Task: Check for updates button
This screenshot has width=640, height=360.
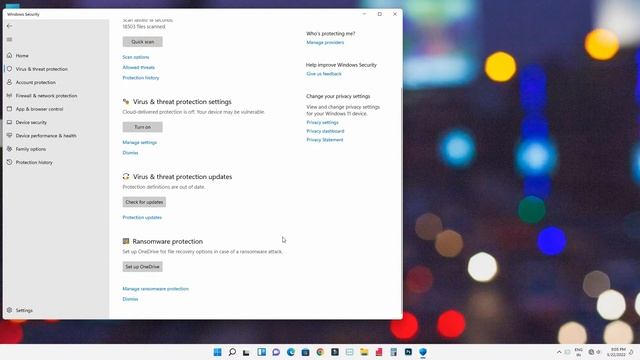Action: pos(144,202)
